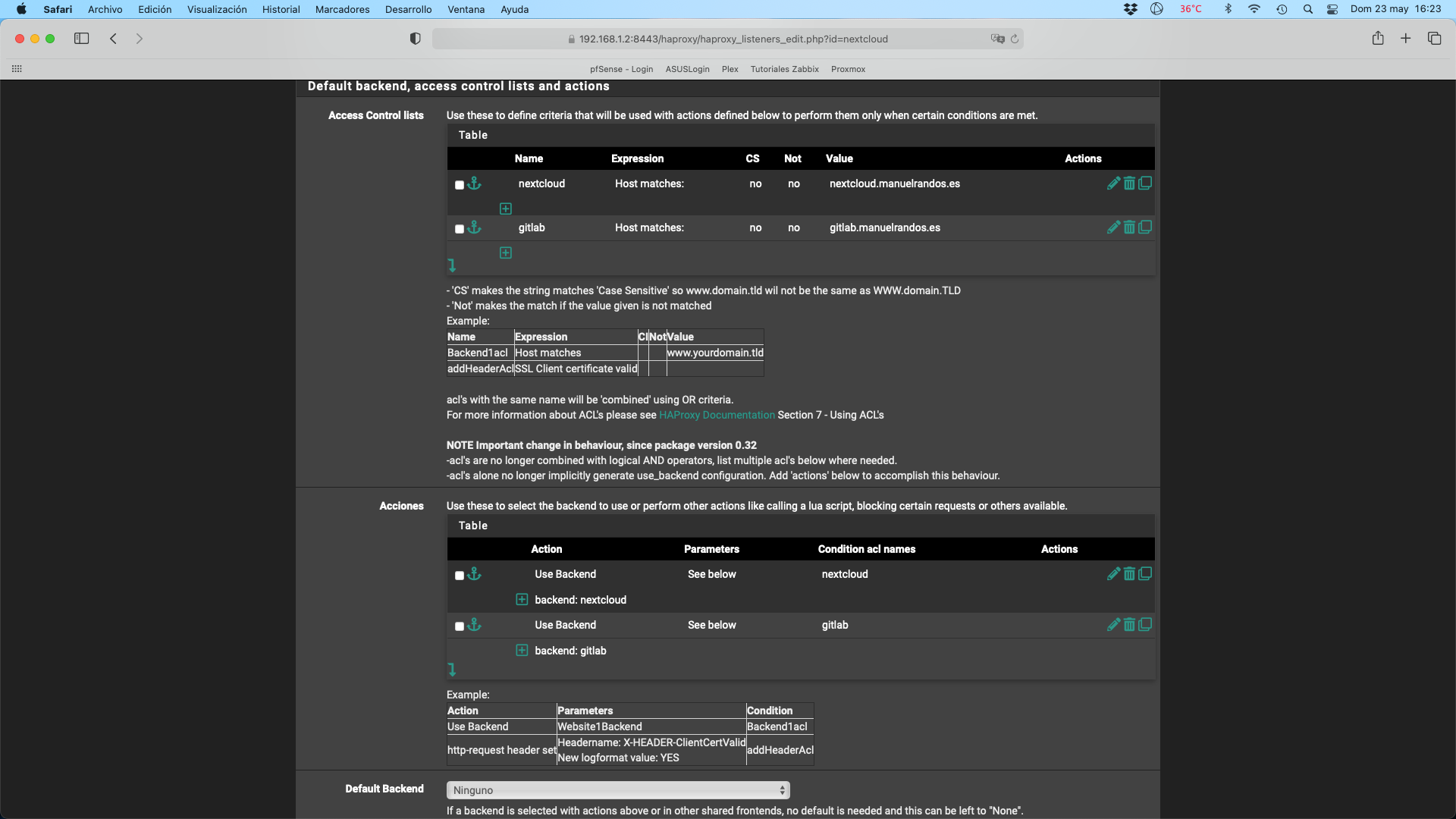Check the Use Backend gitlab action checkbox
1456x819 pixels.
460,626
